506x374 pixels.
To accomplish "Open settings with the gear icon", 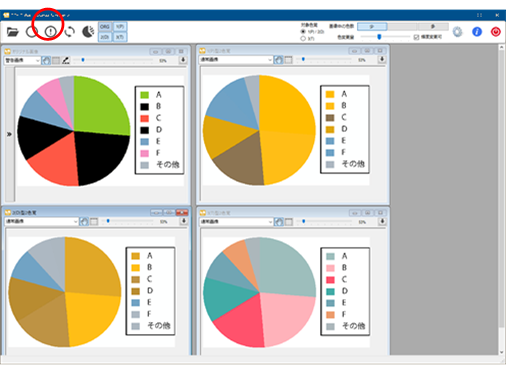I will tap(458, 32).
